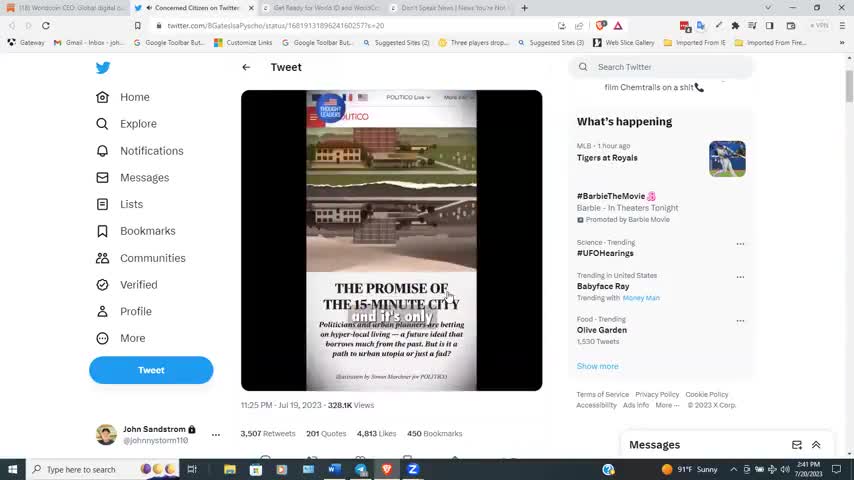Open Web Slice Gallery bookmark
854x480 pixels.
[624, 42]
